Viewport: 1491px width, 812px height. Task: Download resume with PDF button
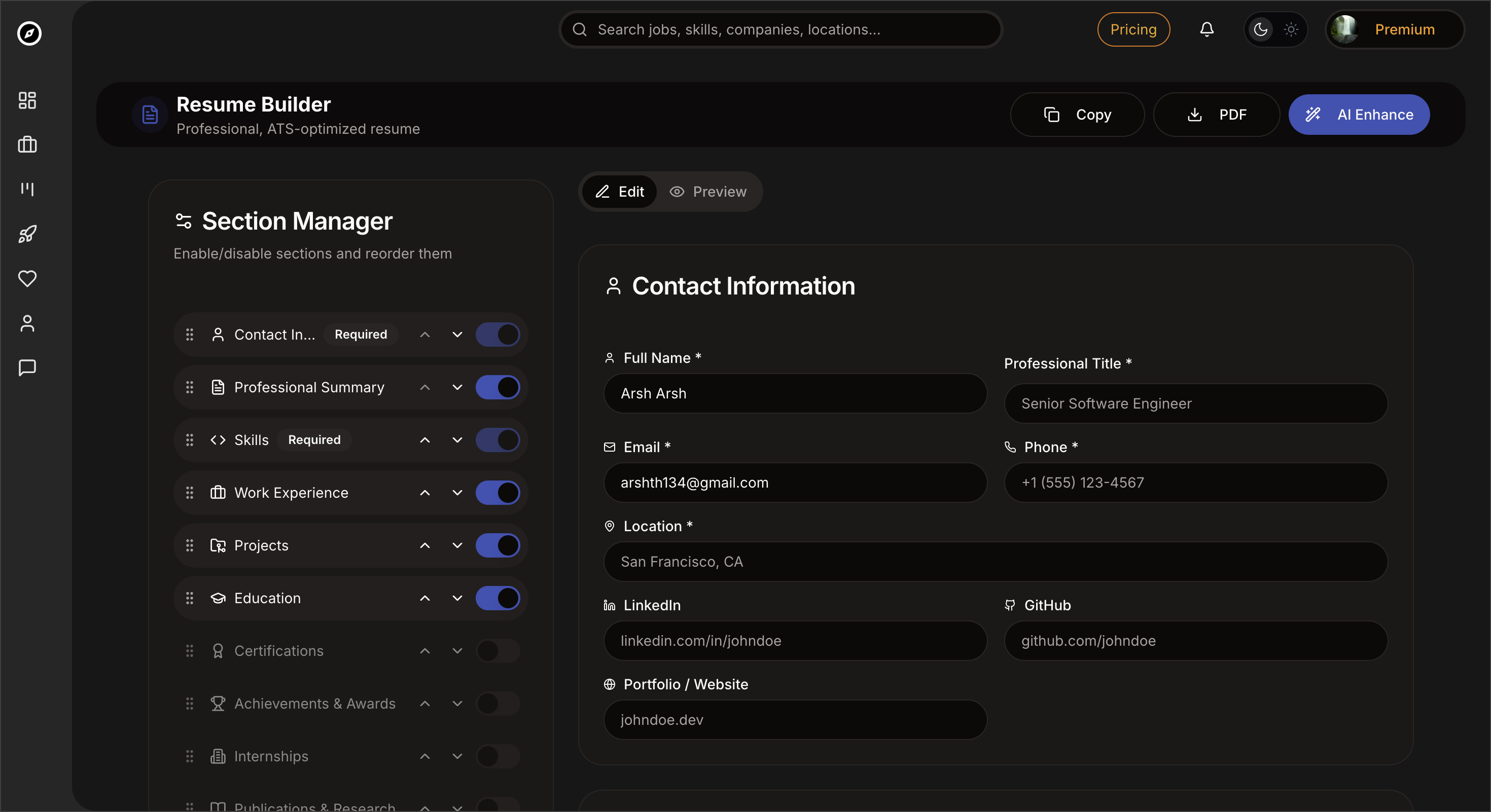tap(1216, 115)
